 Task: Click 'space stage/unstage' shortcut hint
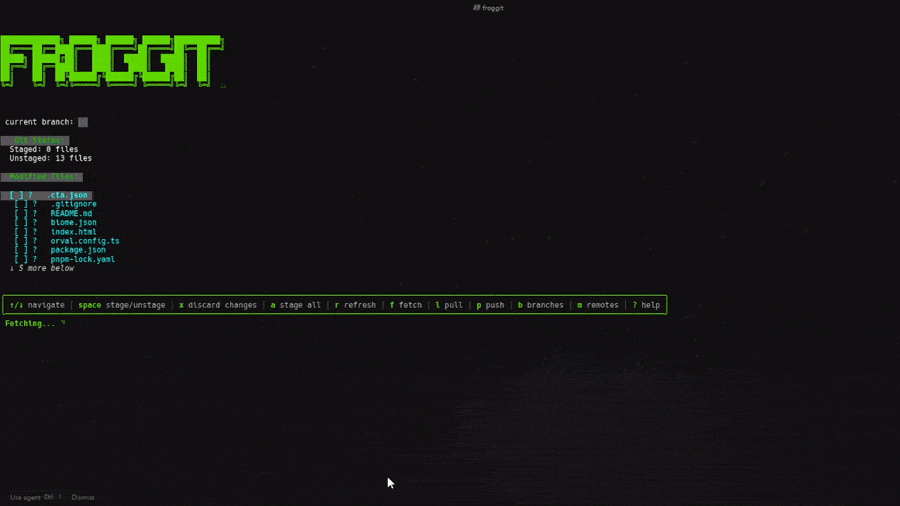click(122, 305)
